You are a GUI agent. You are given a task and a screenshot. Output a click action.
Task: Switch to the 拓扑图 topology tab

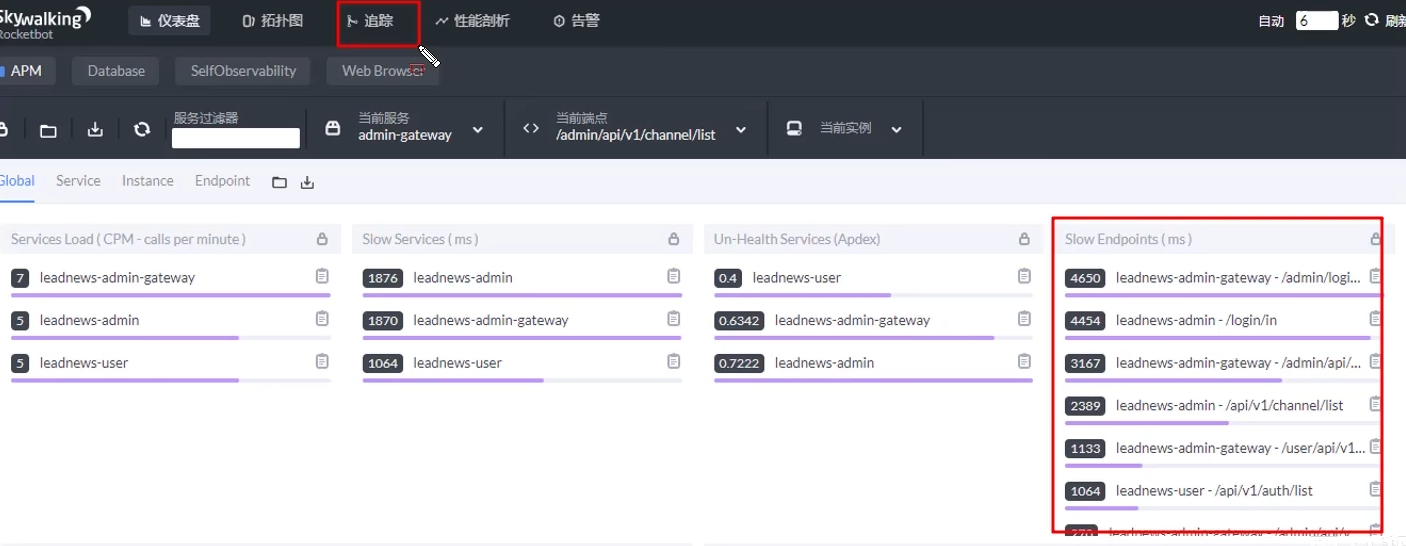coord(273,21)
